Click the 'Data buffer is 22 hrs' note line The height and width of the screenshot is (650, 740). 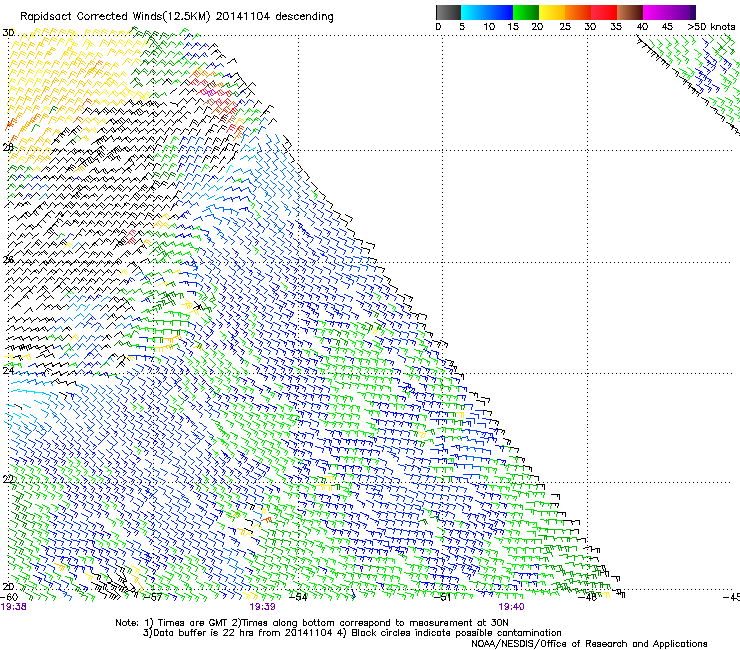tap(352, 633)
